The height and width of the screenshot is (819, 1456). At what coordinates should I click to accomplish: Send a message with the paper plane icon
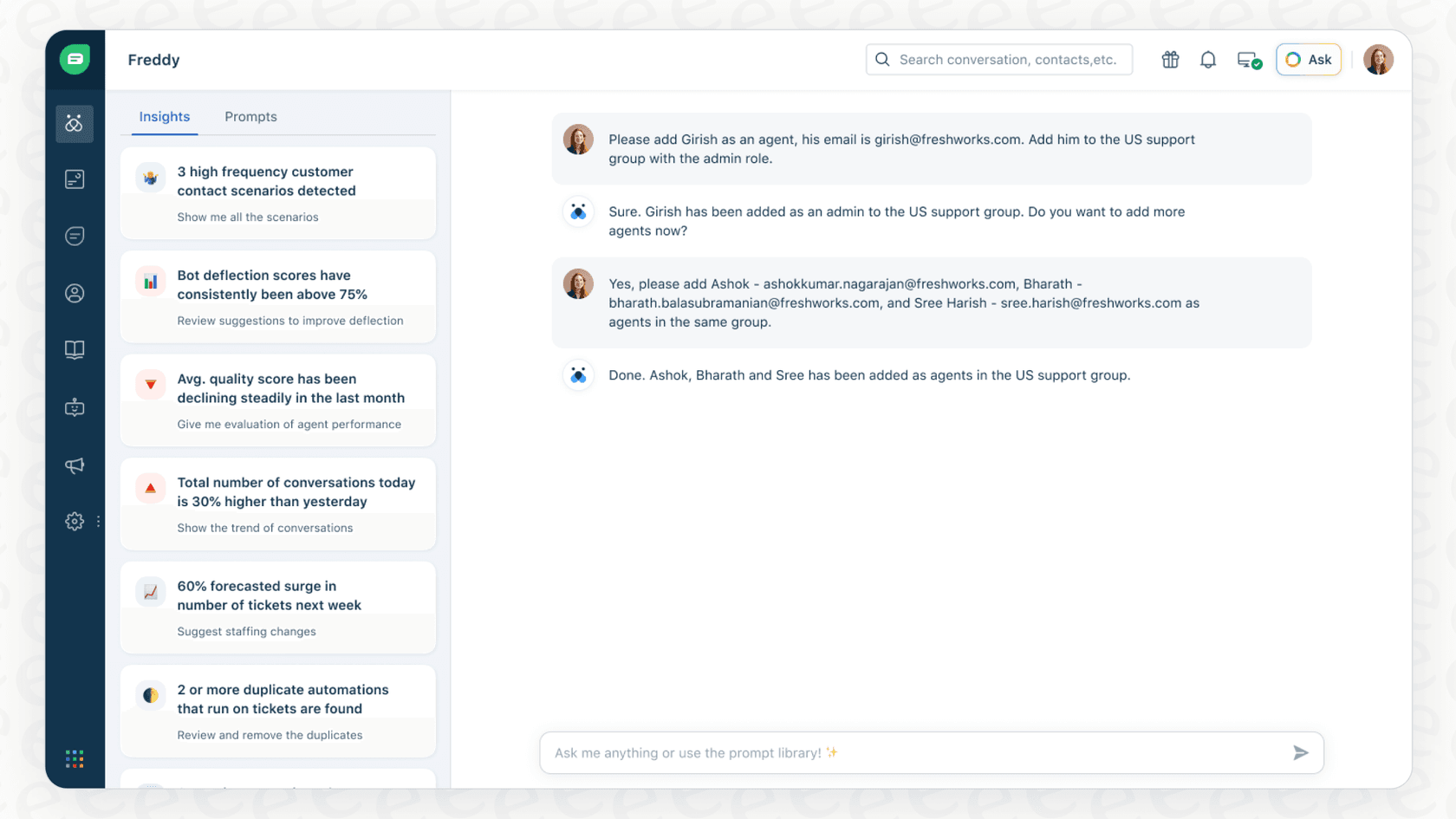tap(1301, 752)
